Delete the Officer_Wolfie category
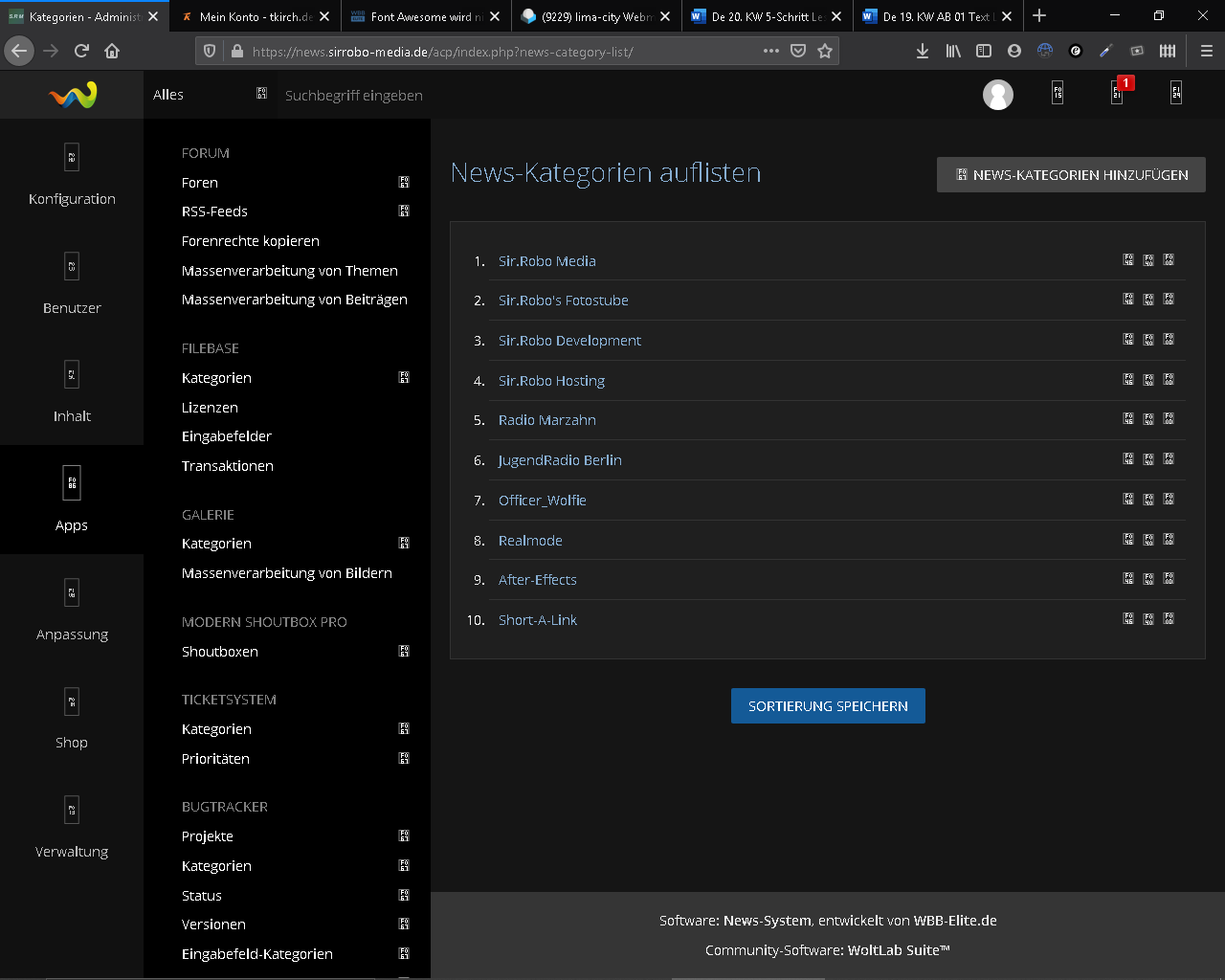Viewport: 1225px width, 980px height. pyautogui.click(x=1169, y=500)
